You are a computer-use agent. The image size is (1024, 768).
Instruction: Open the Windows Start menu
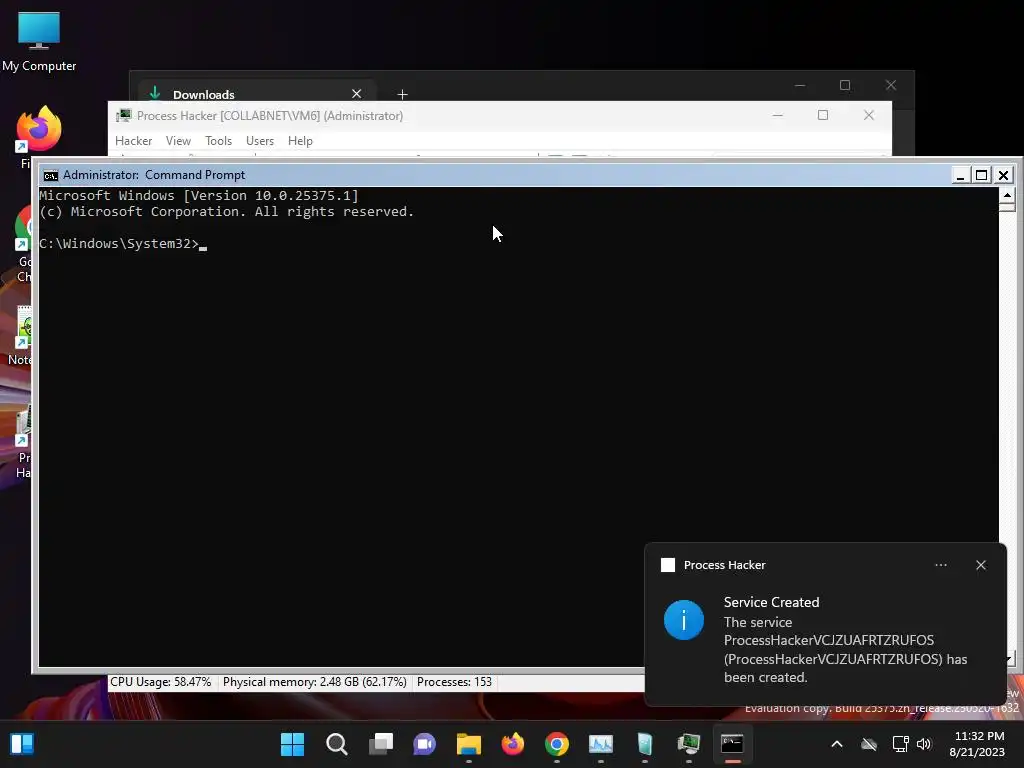(293, 744)
